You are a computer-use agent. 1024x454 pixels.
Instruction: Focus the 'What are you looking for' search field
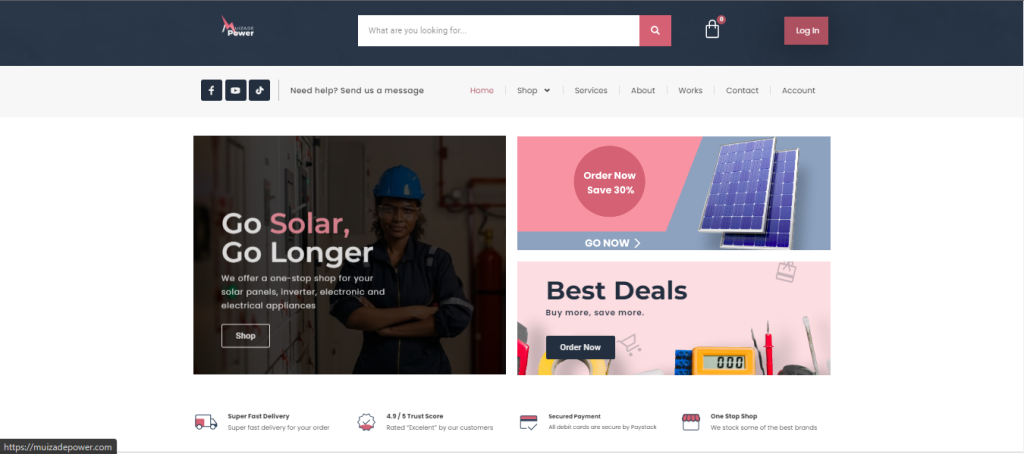[498, 31]
